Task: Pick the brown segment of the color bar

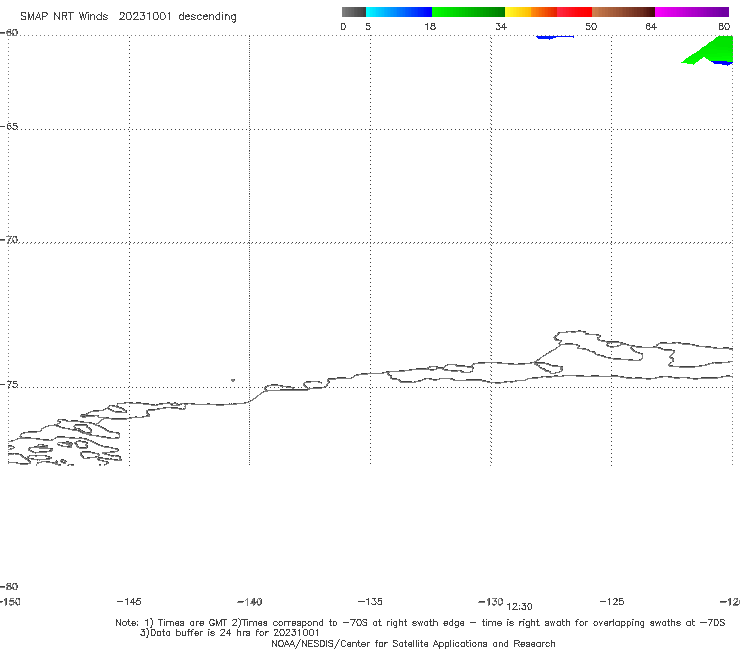Action: click(623, 12)
